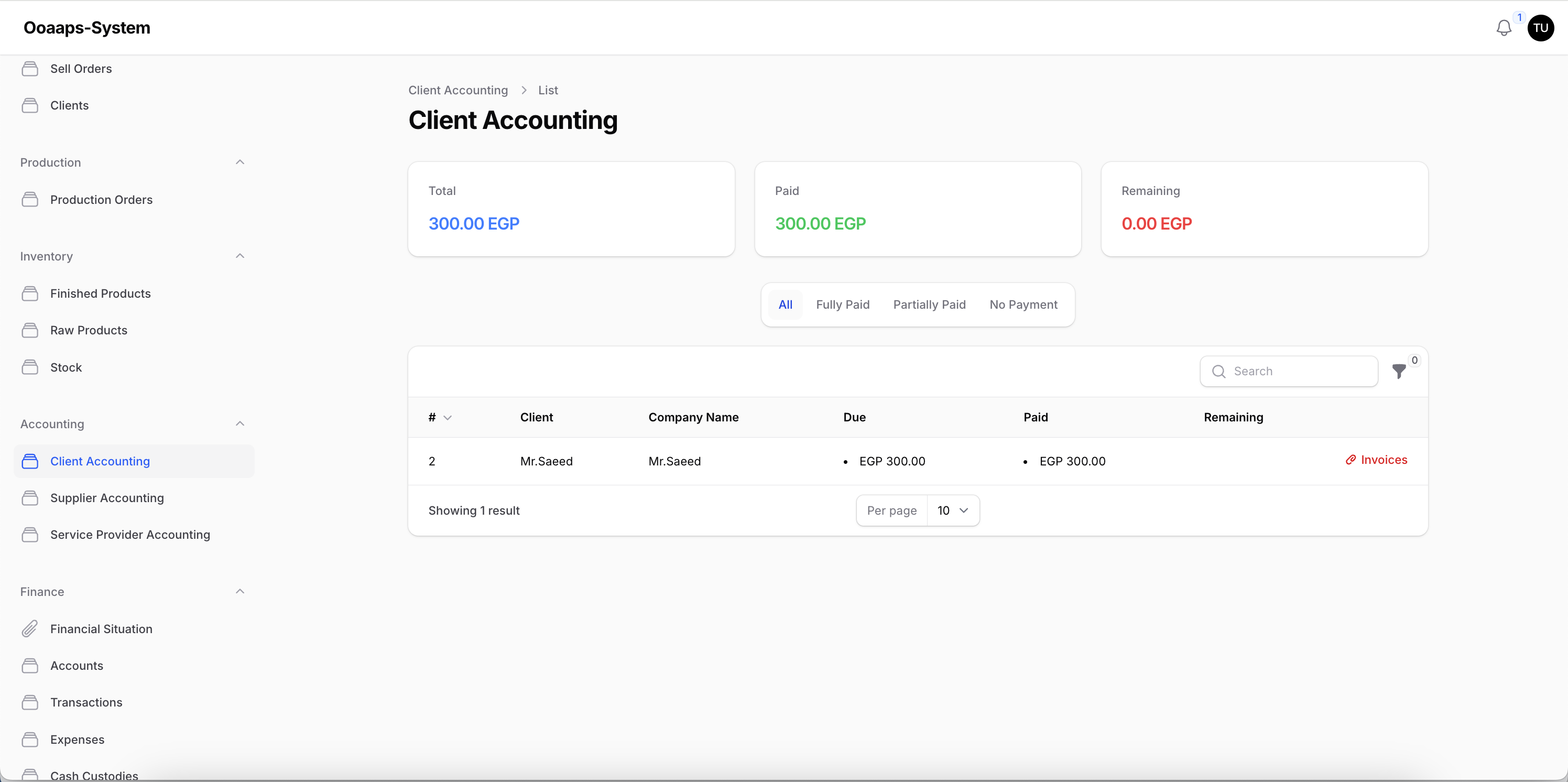The height and width of the screenshot is (782, 1568).
Task: Click the Stock sidebar icon
Action: click(x=30, y=367)
